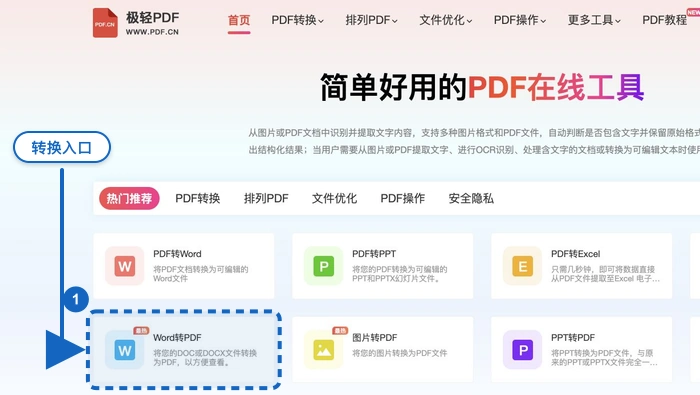Open the 更多工具 navigation dropdown

click(594, 20)
